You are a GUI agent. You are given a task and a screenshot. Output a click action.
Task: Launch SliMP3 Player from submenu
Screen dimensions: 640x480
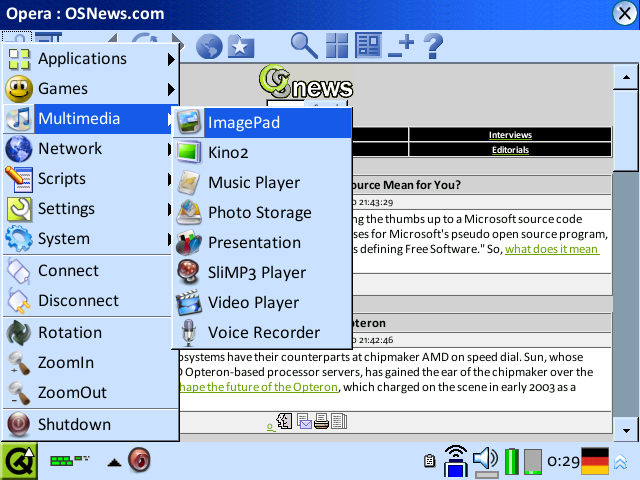click(262, 273)
